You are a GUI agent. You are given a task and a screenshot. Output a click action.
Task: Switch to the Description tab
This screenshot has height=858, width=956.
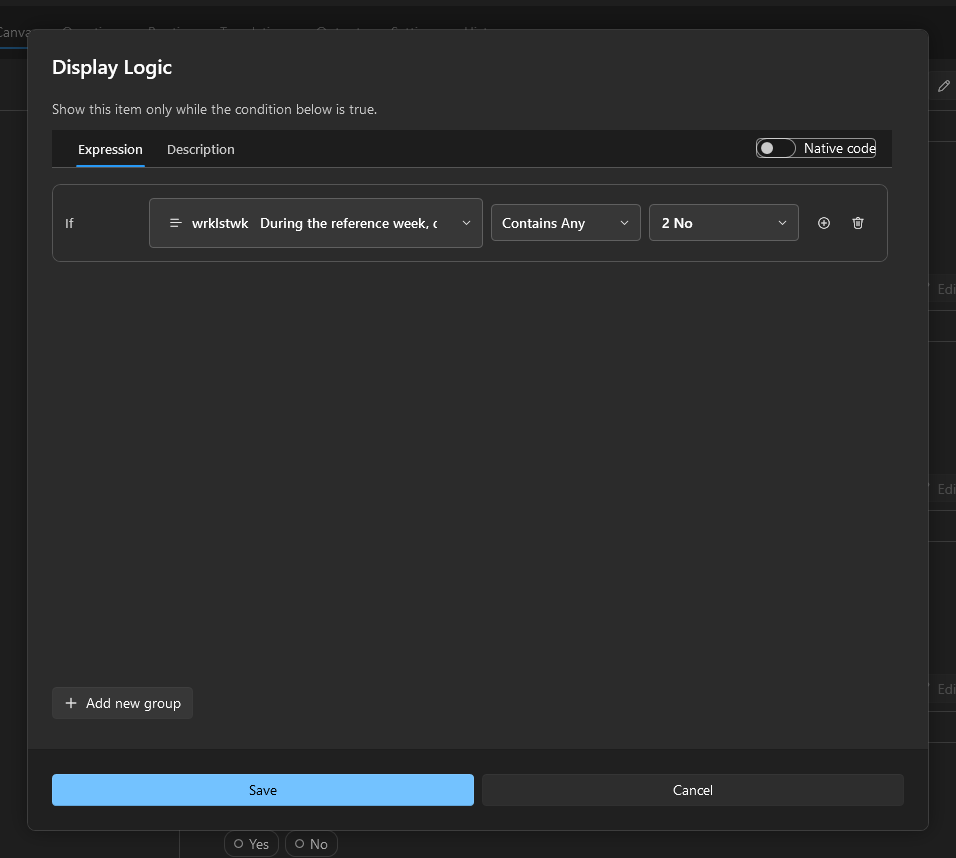pos(201,149)
